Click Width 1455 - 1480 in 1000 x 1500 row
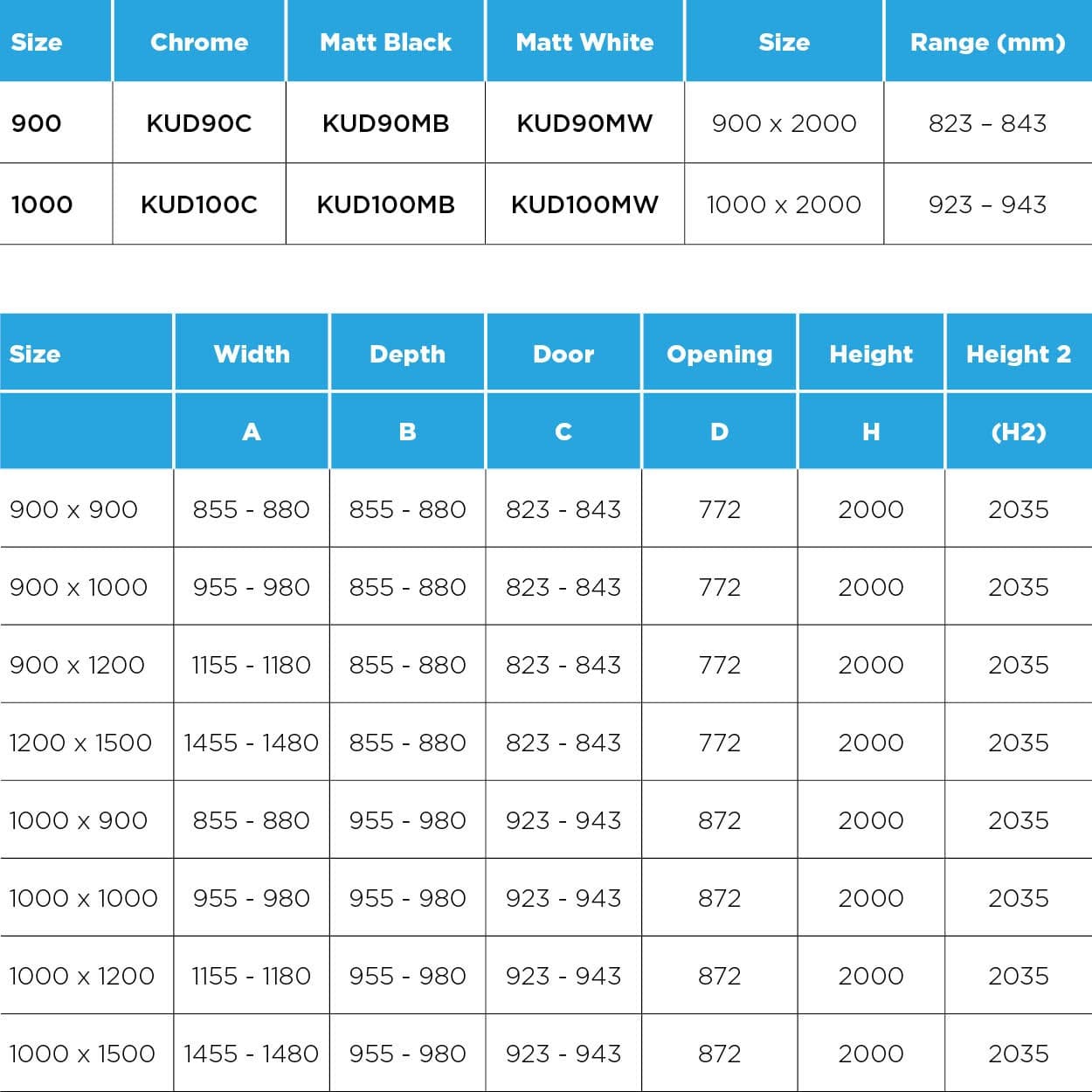Screen dimensions: 1092x1092 click(252, 1054)
